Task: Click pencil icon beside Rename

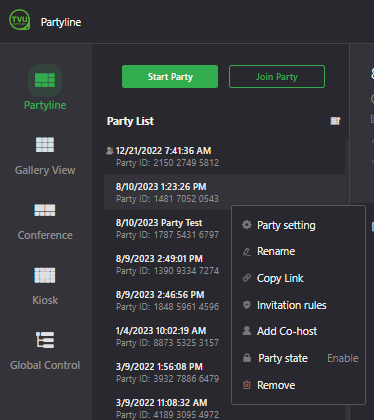Action: point(247,251)
